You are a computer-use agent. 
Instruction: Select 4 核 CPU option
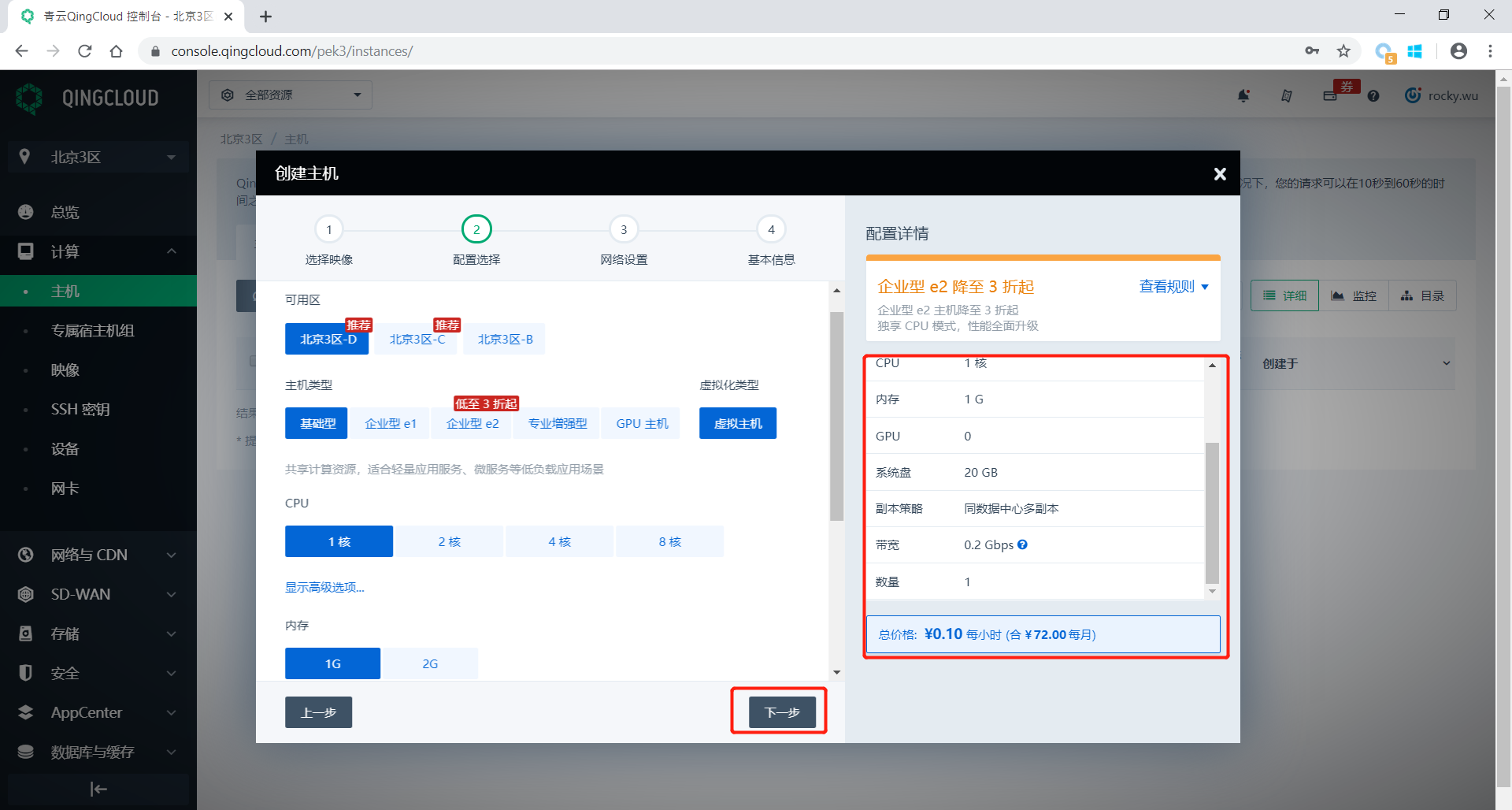[559, 541]
